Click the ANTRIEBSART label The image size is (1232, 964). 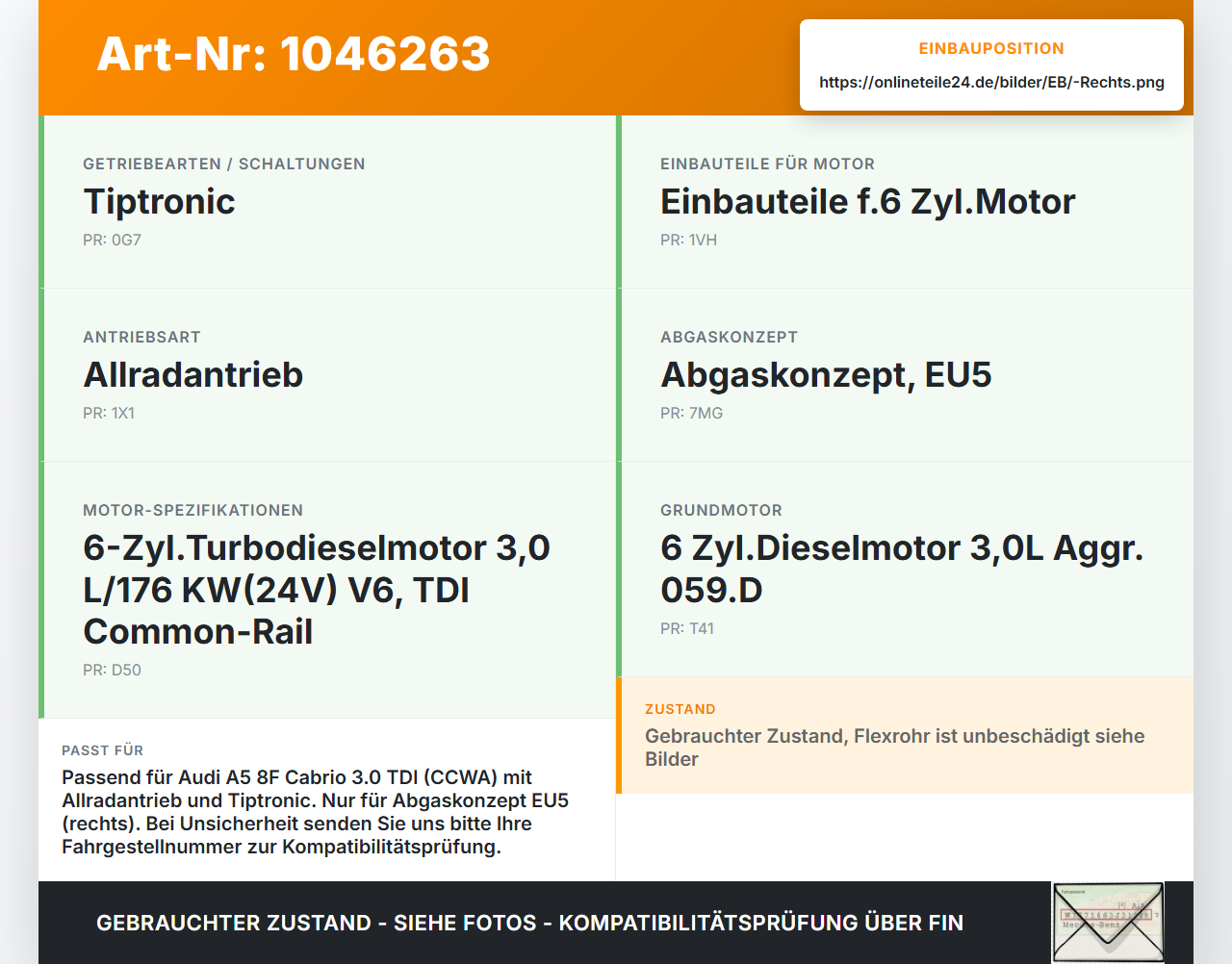141,337
